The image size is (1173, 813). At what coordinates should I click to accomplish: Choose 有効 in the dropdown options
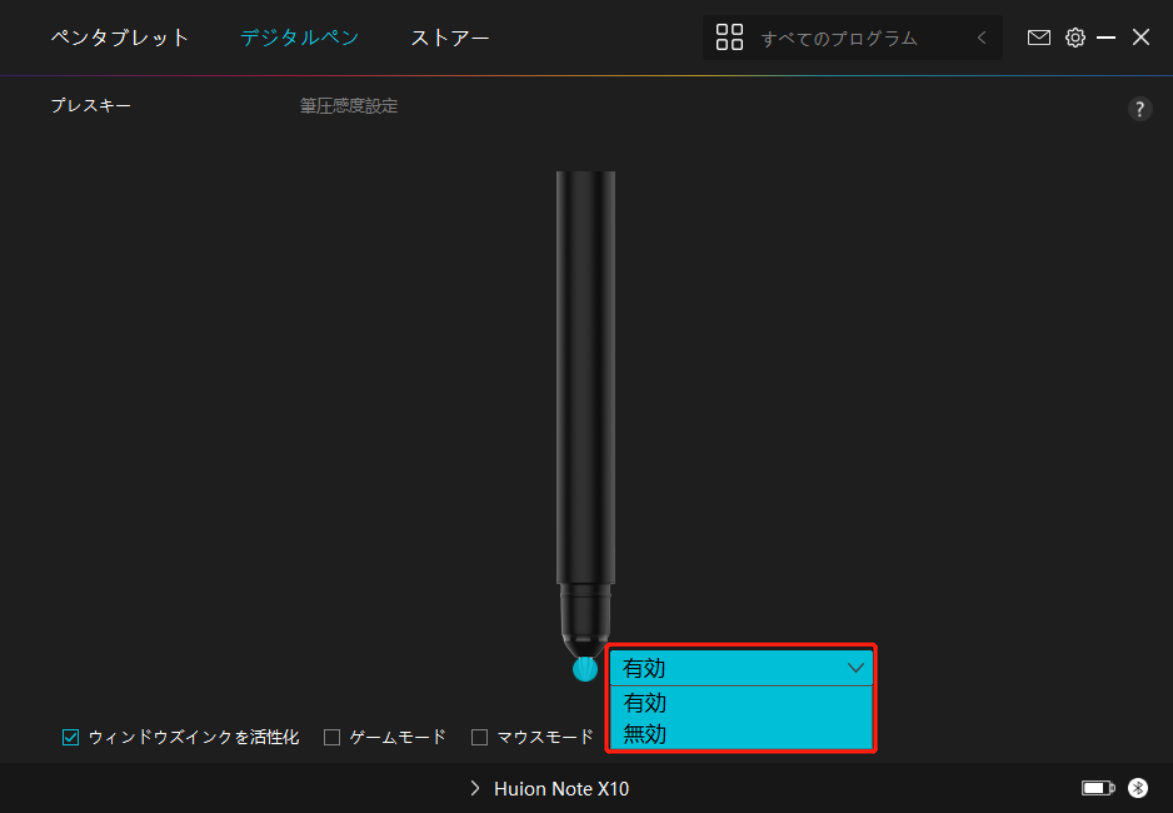pos(645,702)
